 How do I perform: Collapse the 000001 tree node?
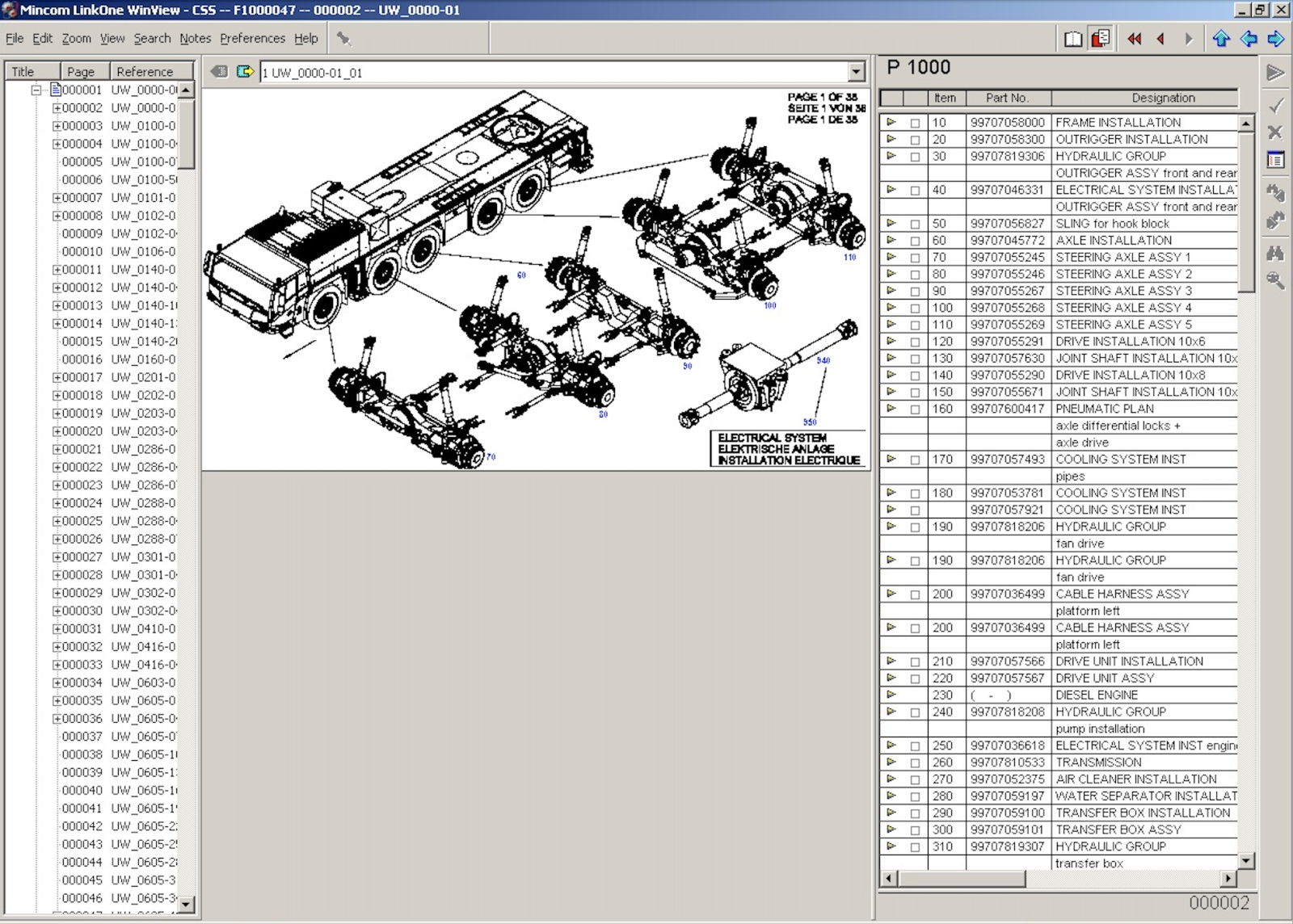(x=36, y=90)
